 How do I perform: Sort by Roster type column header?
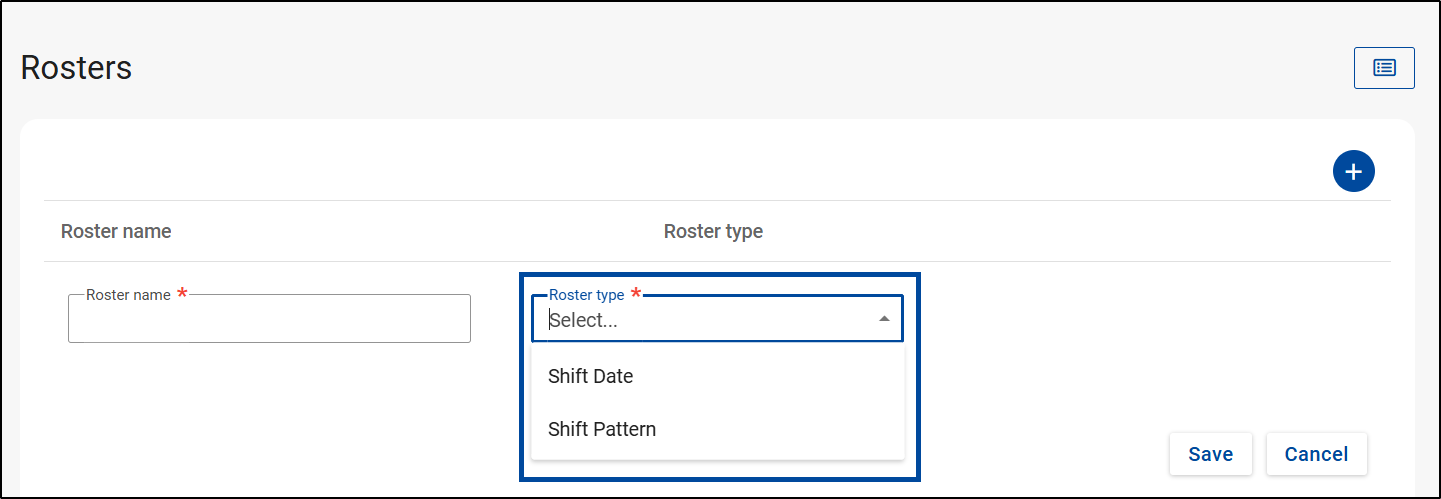713,231
